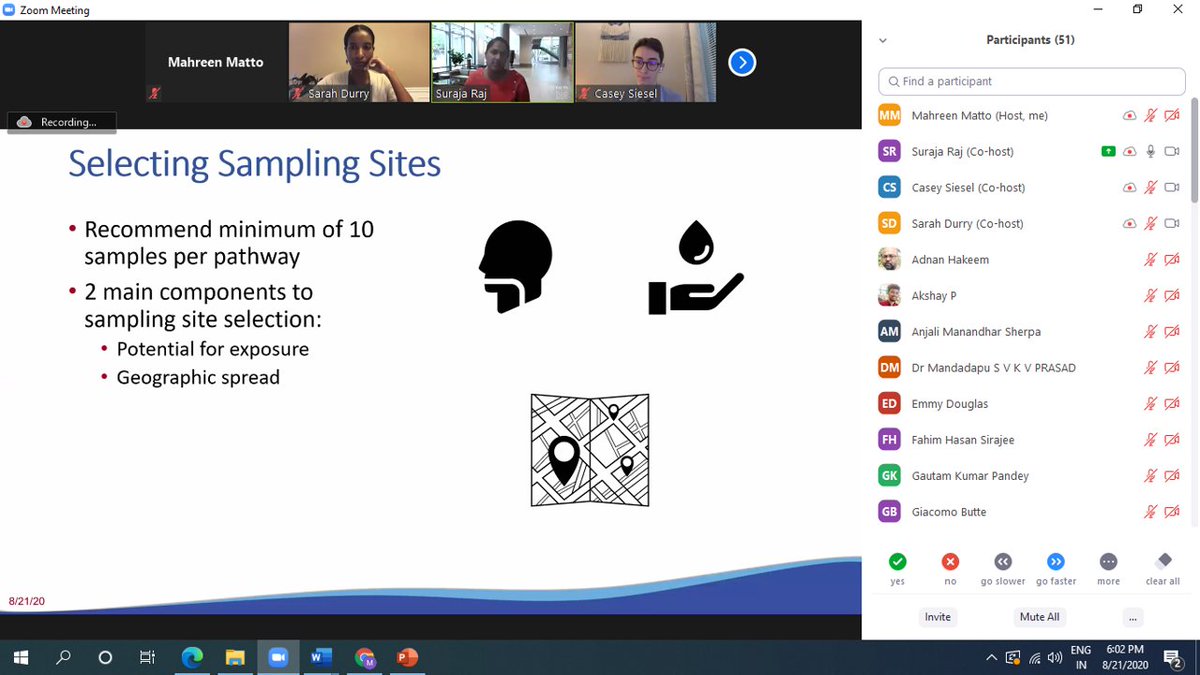
Task: Mute Suraja Raj's active microphone
Action: point(1151,151)
